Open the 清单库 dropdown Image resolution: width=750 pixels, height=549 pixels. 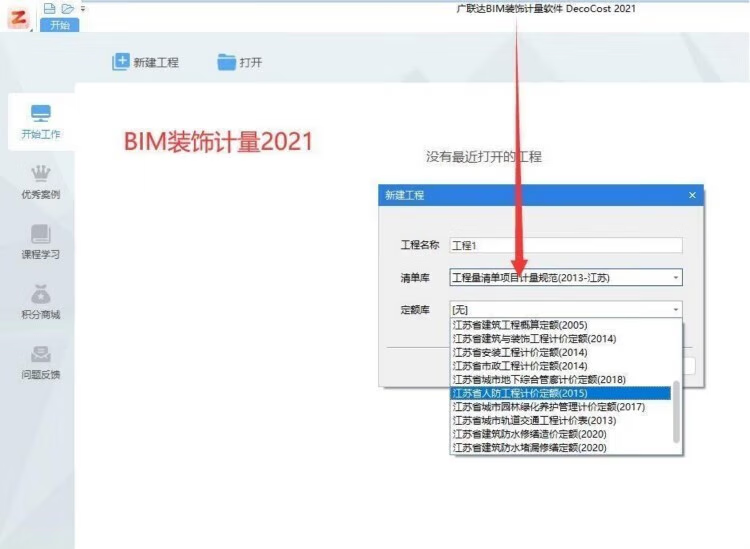[x=566, y=277]
